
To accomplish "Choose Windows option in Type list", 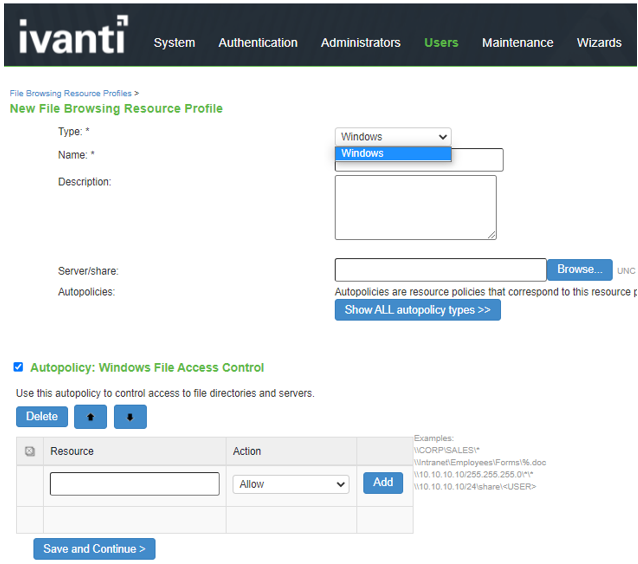I will point(393,153).
